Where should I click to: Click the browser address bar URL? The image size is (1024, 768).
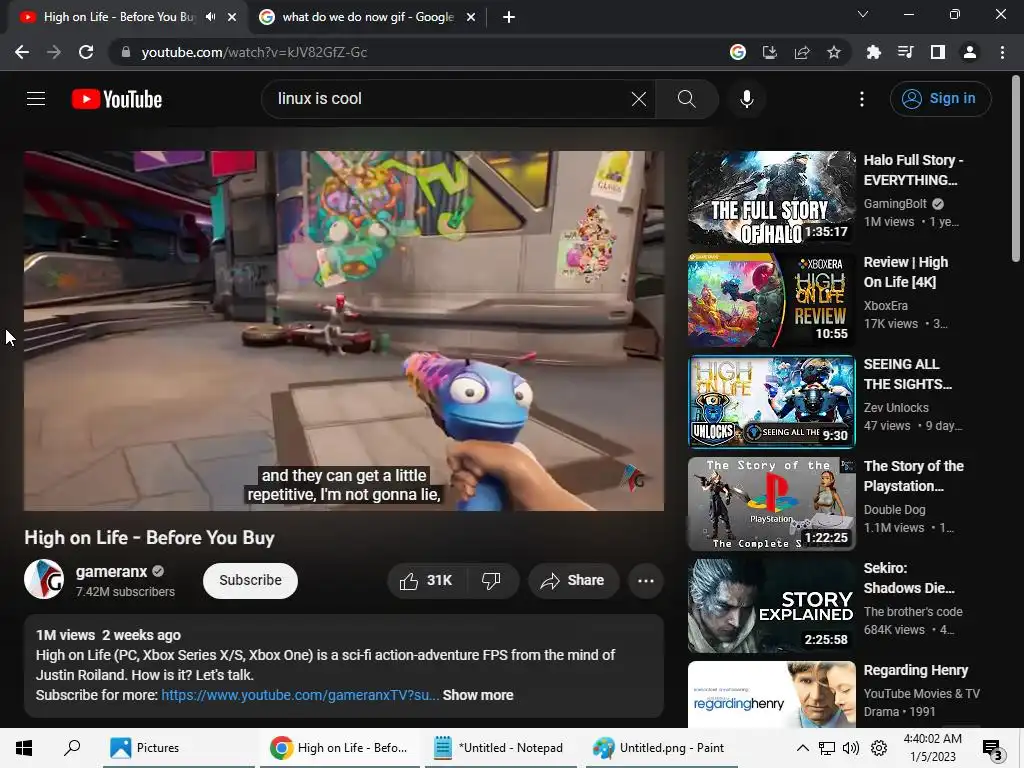point(254,52)
